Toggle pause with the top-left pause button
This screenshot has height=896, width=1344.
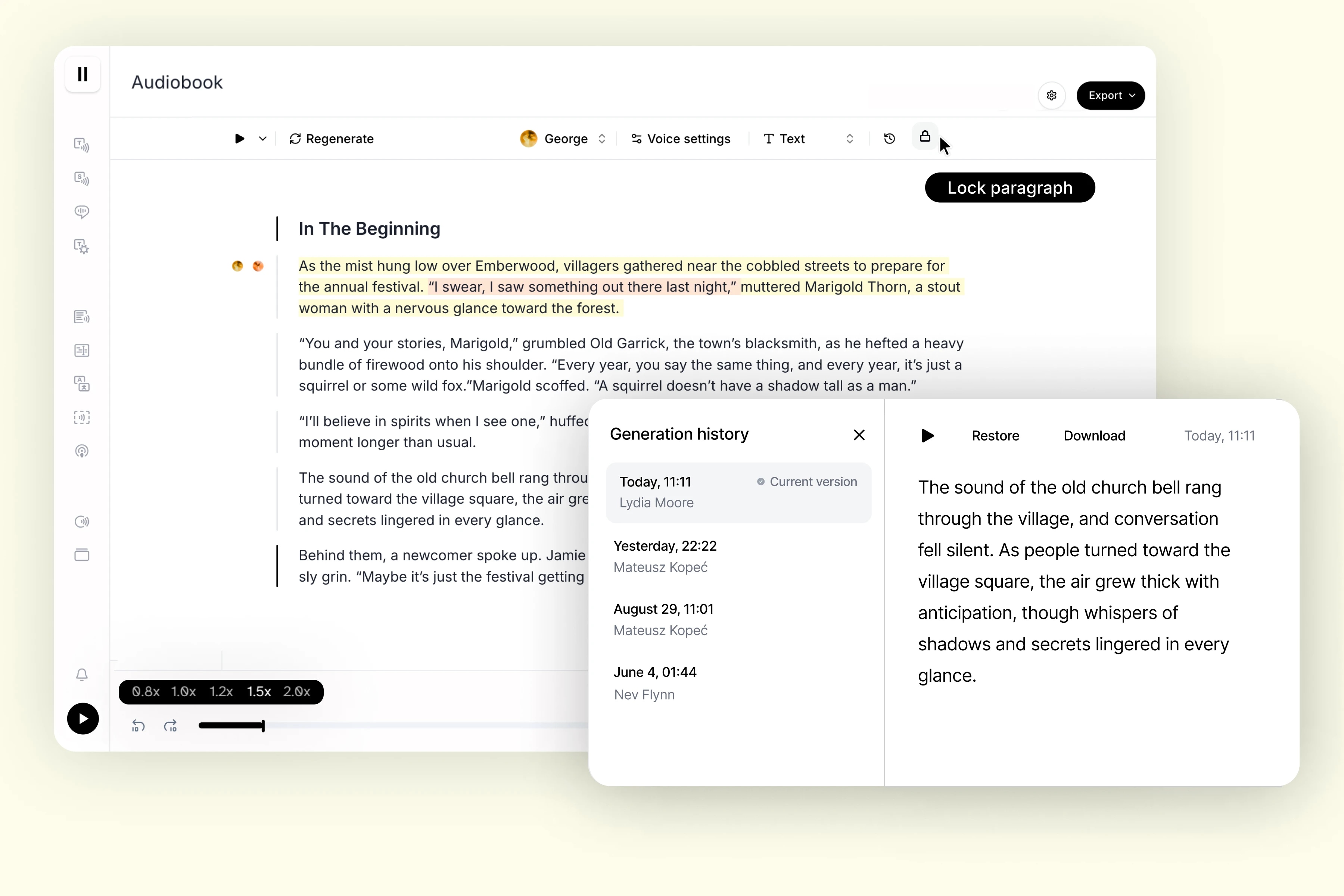click(x=82, y=74)
